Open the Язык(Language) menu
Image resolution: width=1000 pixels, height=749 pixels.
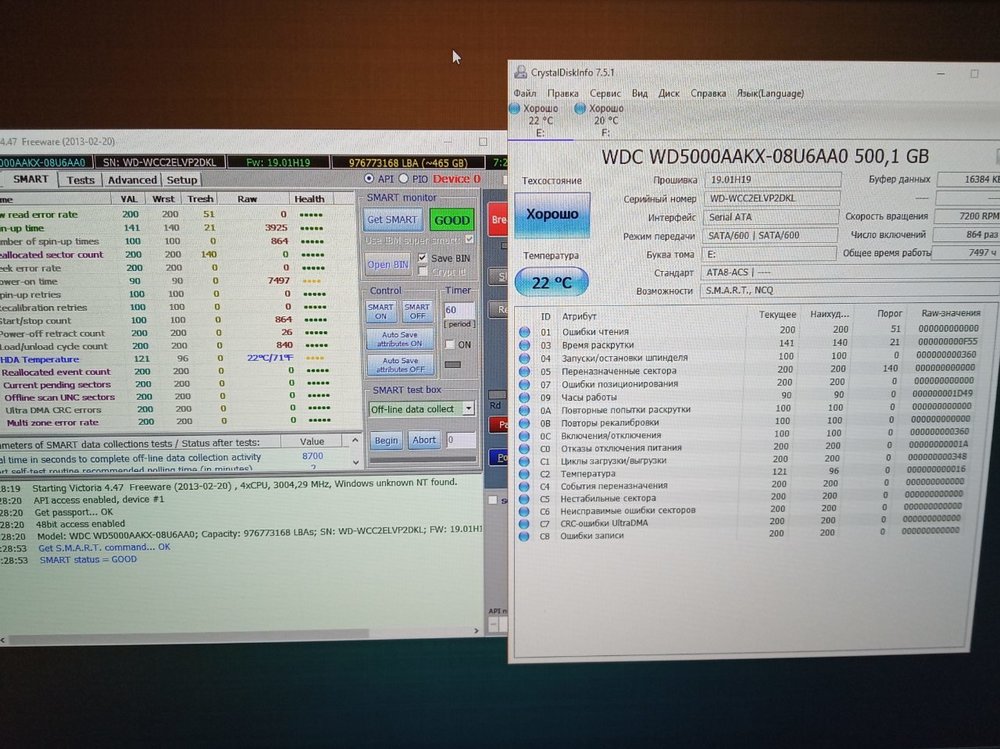770,93
